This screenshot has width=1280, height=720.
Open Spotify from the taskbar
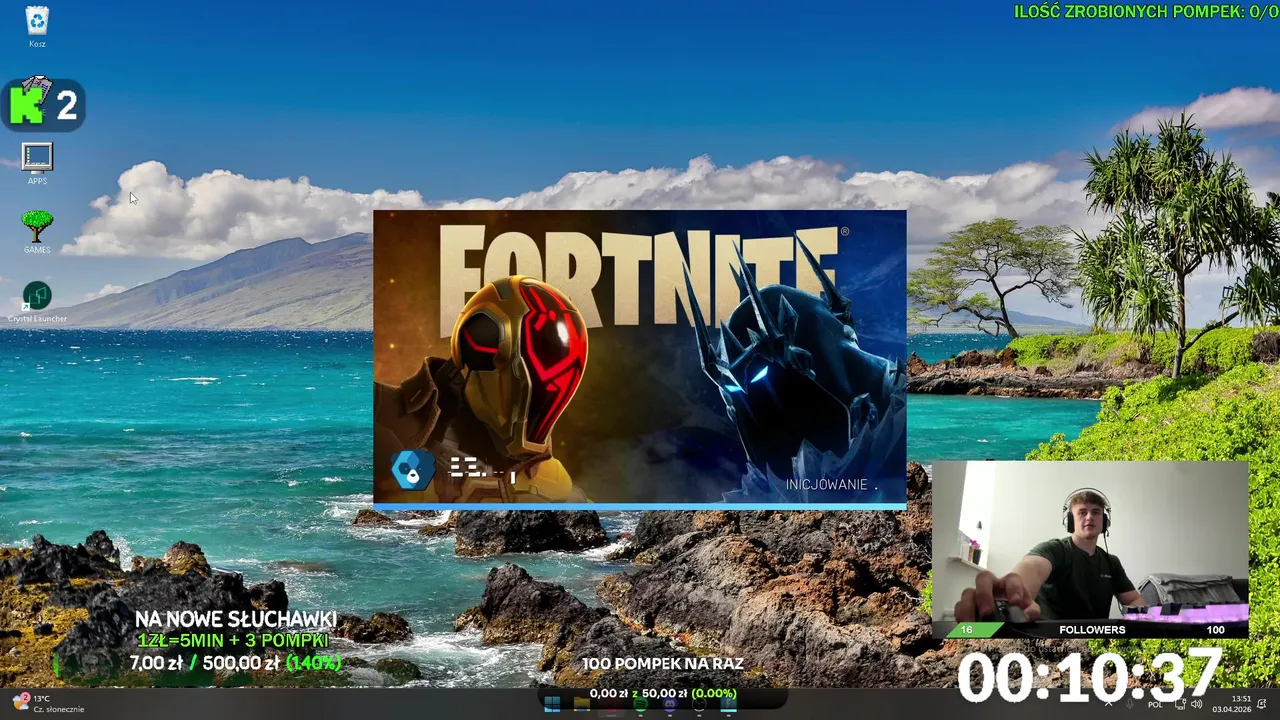coord(640,704)
